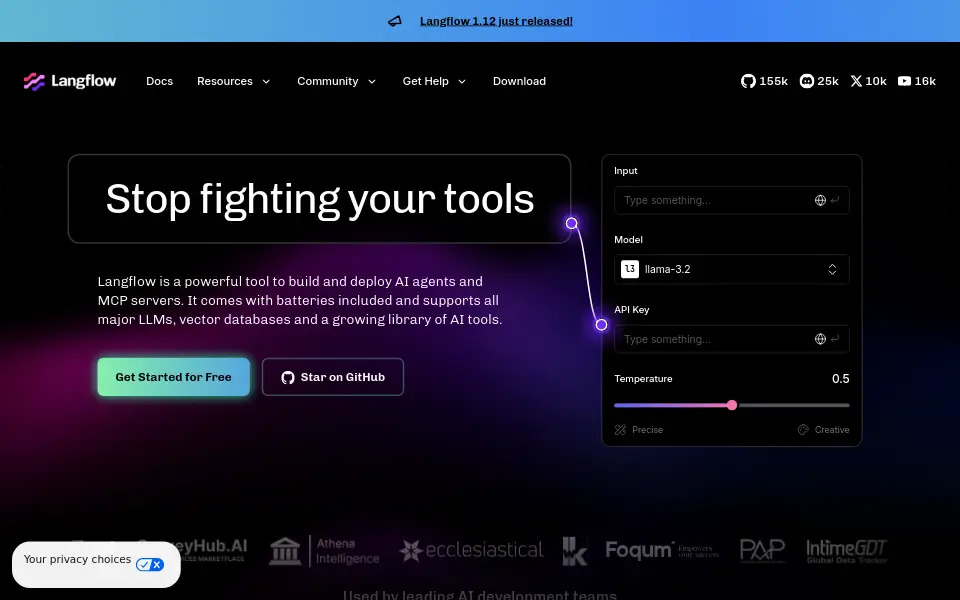This screenshot has height=600, width=960.
Task: Open the Langflow 1.12 release announcement
Action: (497, 21)
